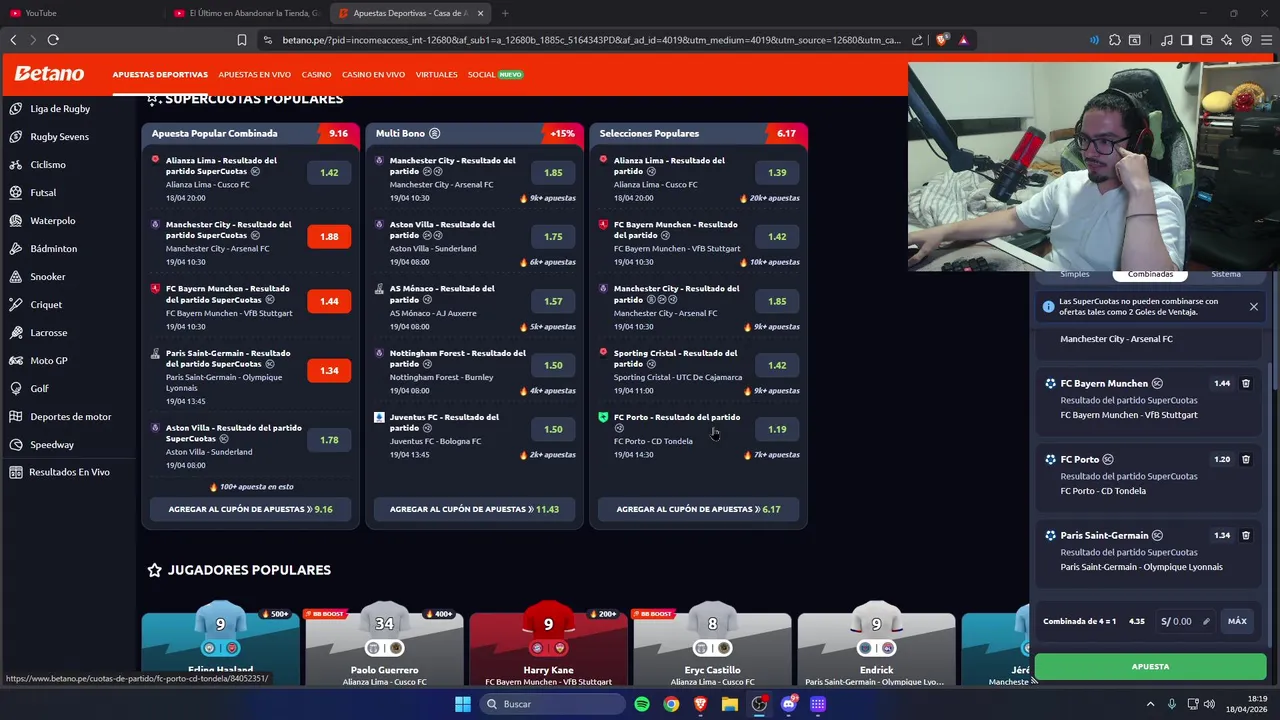Open Apuestas Deportivas menu
This screenshot has width=1280, height=720.
pyautogui.click(x=160, y=75)
